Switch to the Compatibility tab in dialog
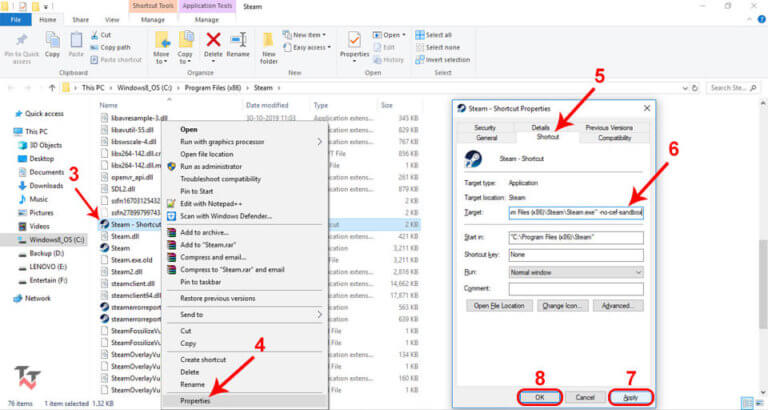The width and height of the screenshot is (768, 410). click(x=614, y=138)
